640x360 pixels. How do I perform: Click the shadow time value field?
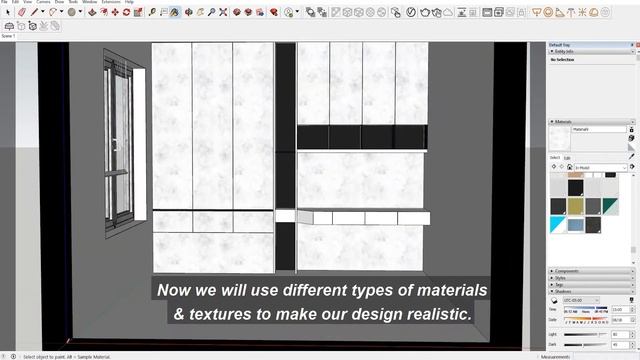pyautogui.click(x=620, y=310)
